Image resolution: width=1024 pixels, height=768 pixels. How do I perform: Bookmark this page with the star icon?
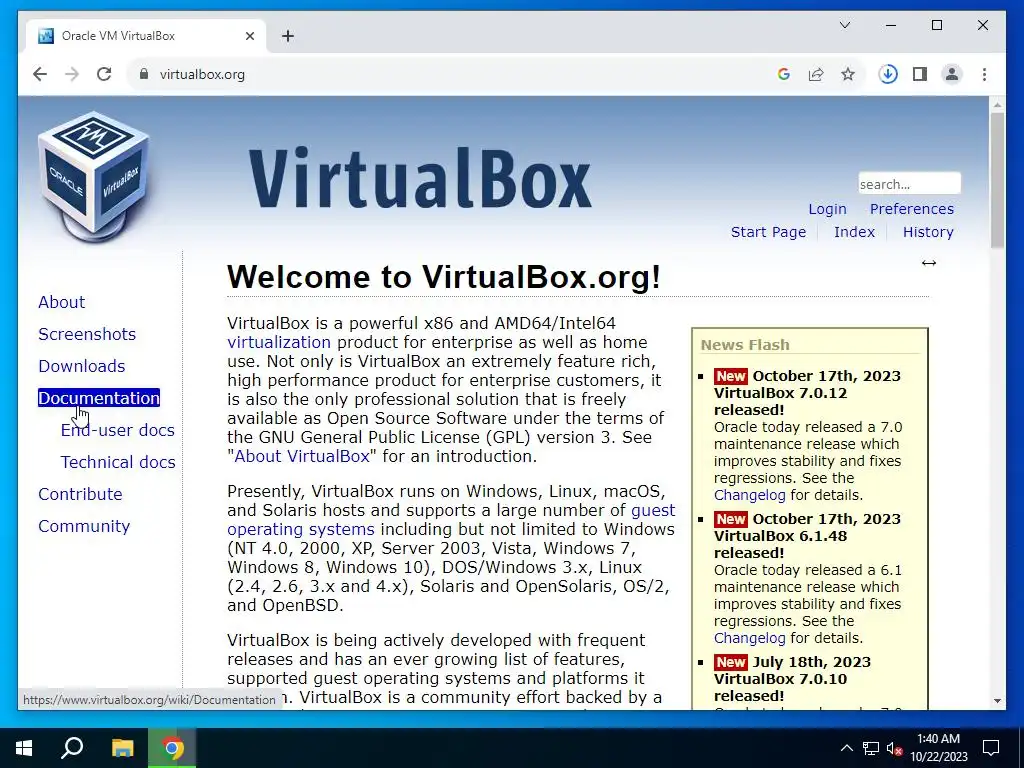(848, 74)
